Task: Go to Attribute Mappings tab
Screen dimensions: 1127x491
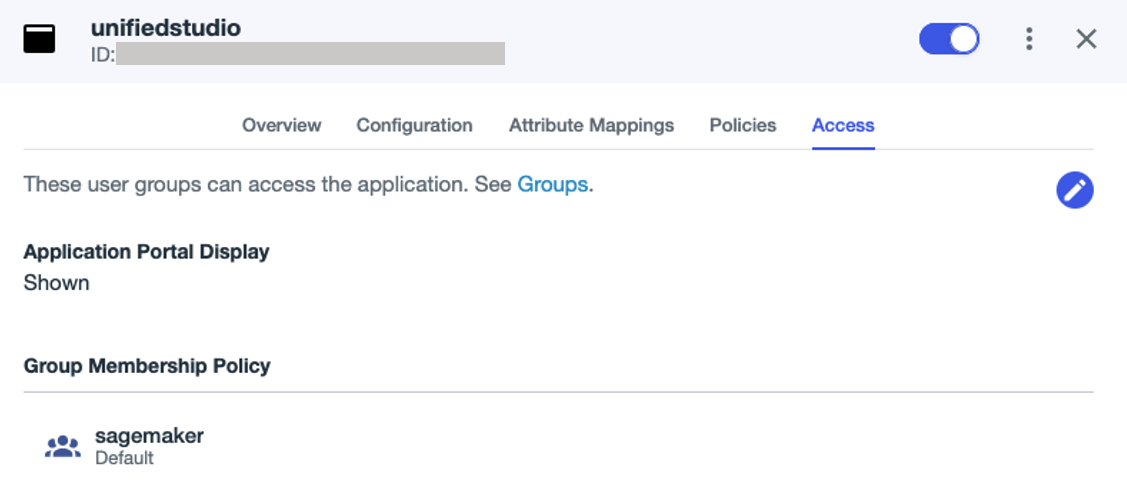Action: click(x=592, y=125)
